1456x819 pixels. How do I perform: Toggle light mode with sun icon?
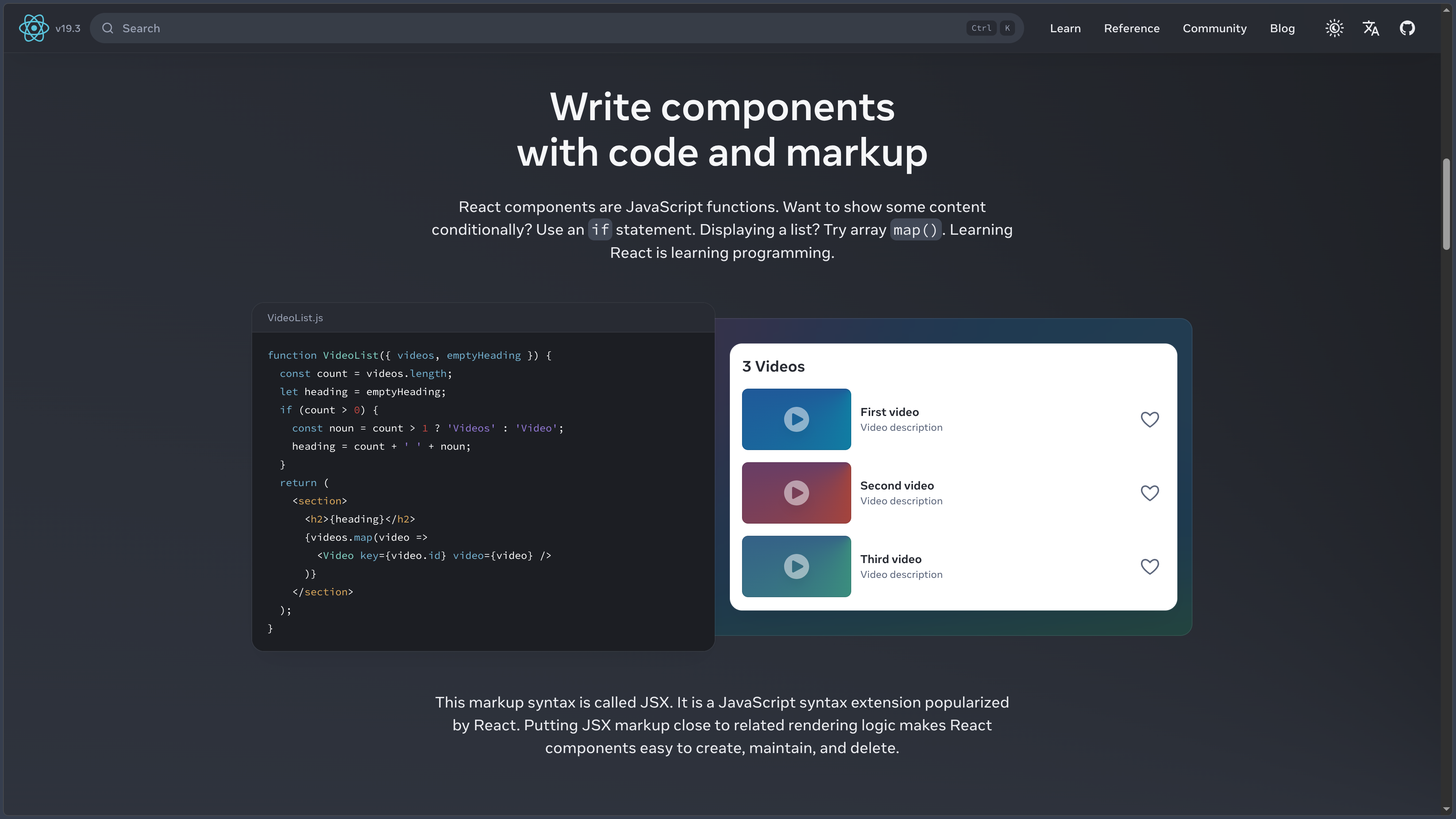pos(1335,28)
